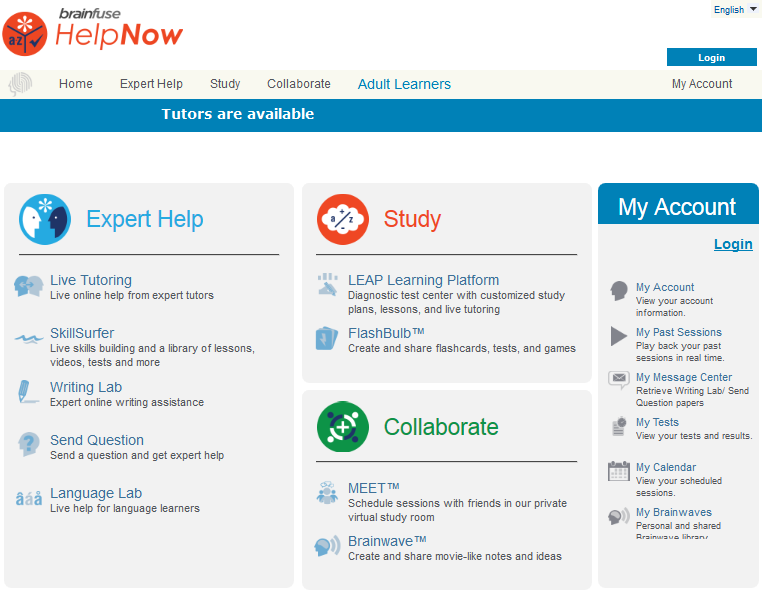Click the Language Lab letters icon
This screenshot has width=762, height=593.
coord(28,498)
